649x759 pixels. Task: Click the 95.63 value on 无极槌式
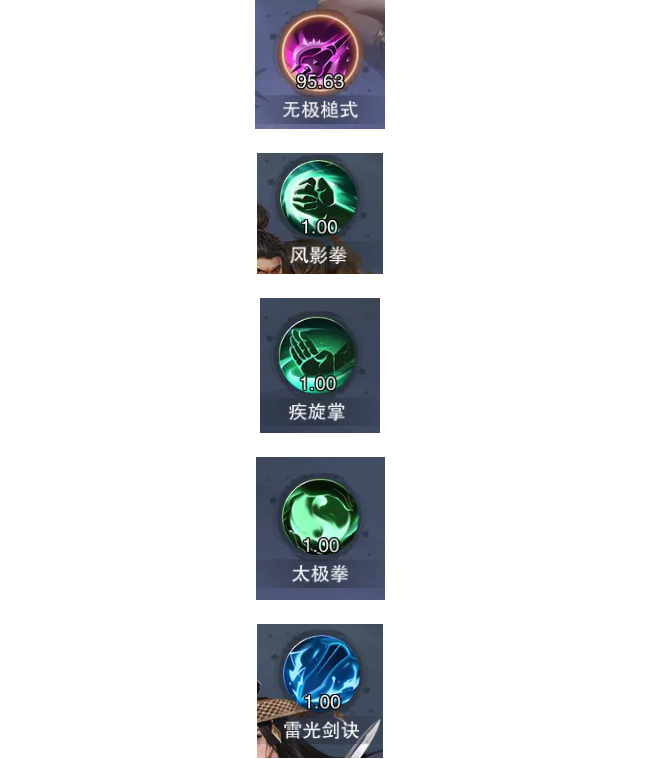[320, 81]
